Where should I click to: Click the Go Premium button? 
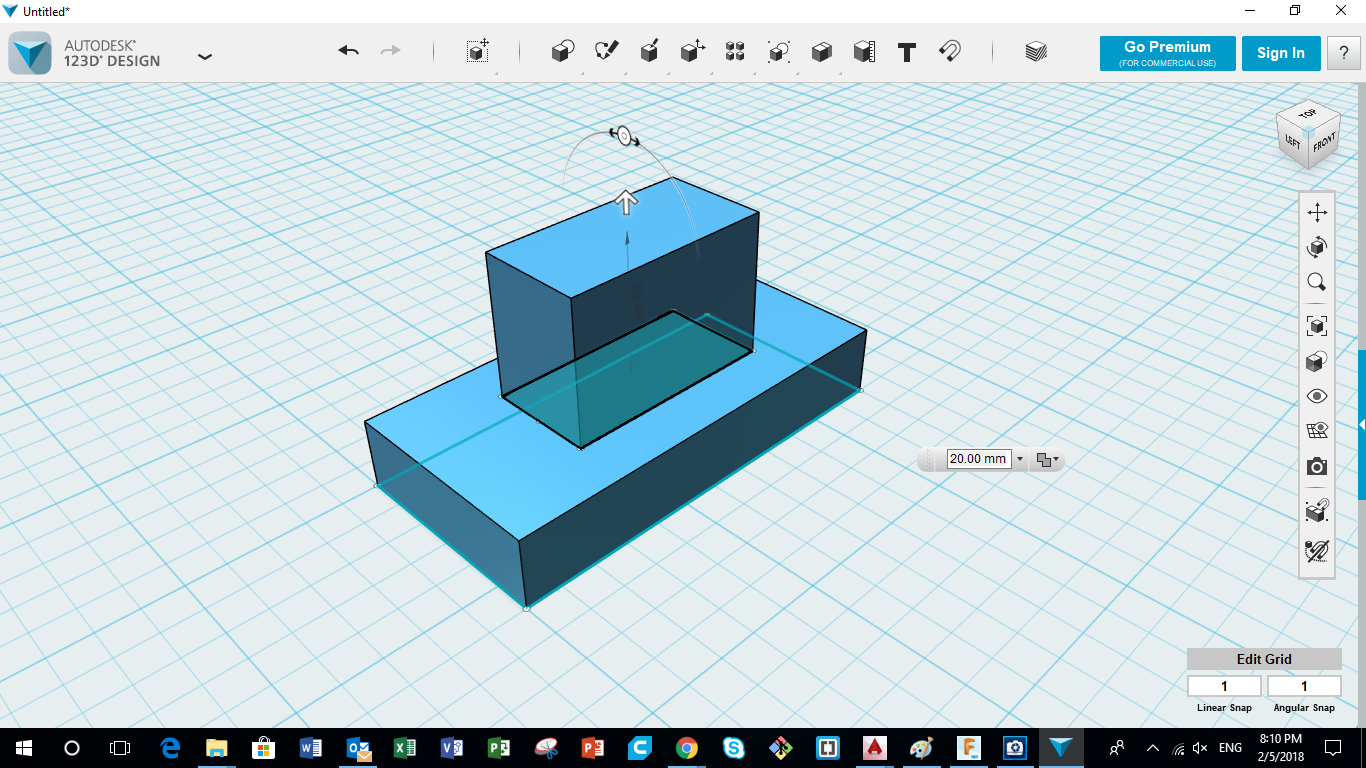[1167, 54]
